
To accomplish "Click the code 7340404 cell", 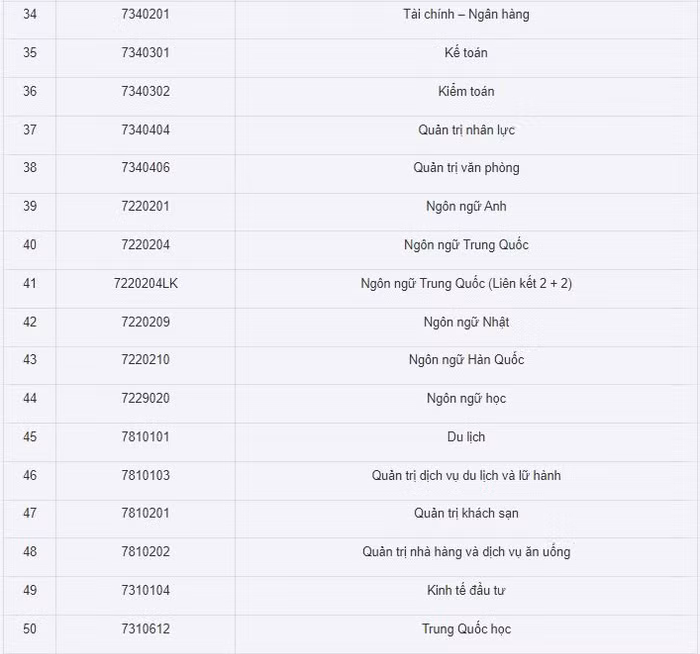I will [145, 130].
